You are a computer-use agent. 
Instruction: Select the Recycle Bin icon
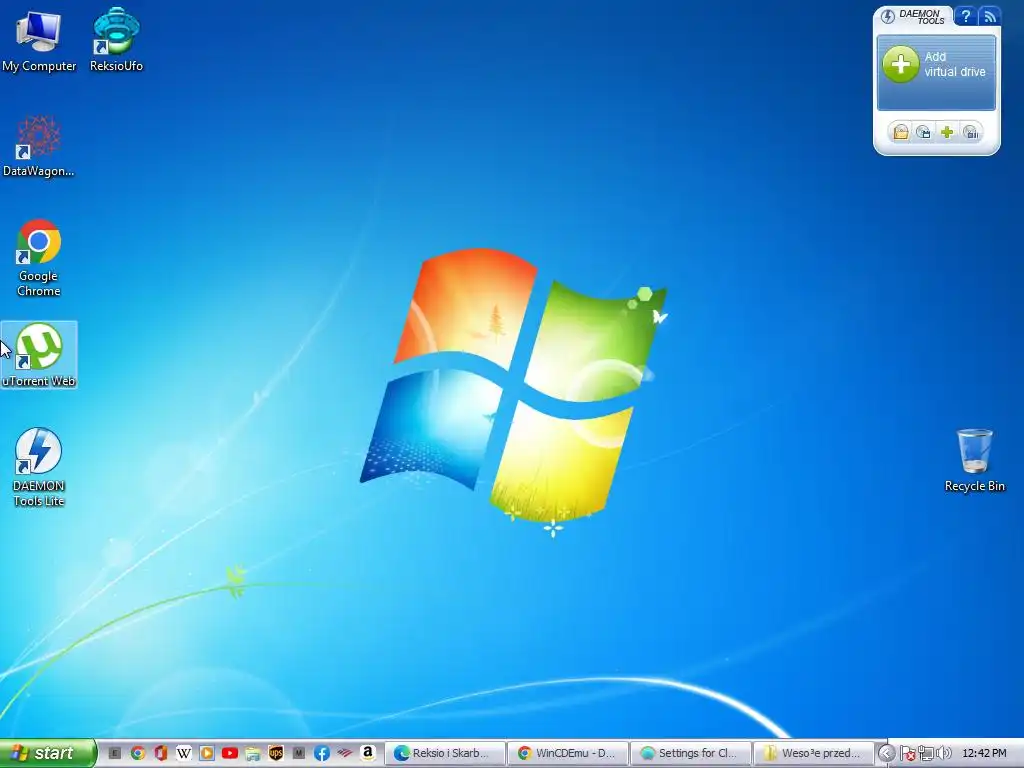point(974,460)
